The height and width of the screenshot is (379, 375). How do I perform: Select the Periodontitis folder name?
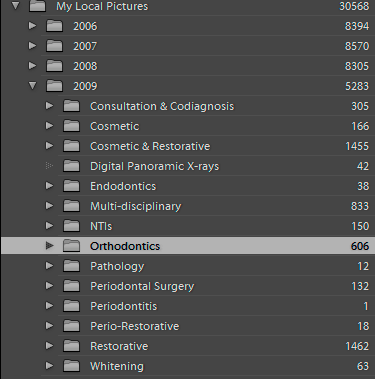(x=123, y=306)
